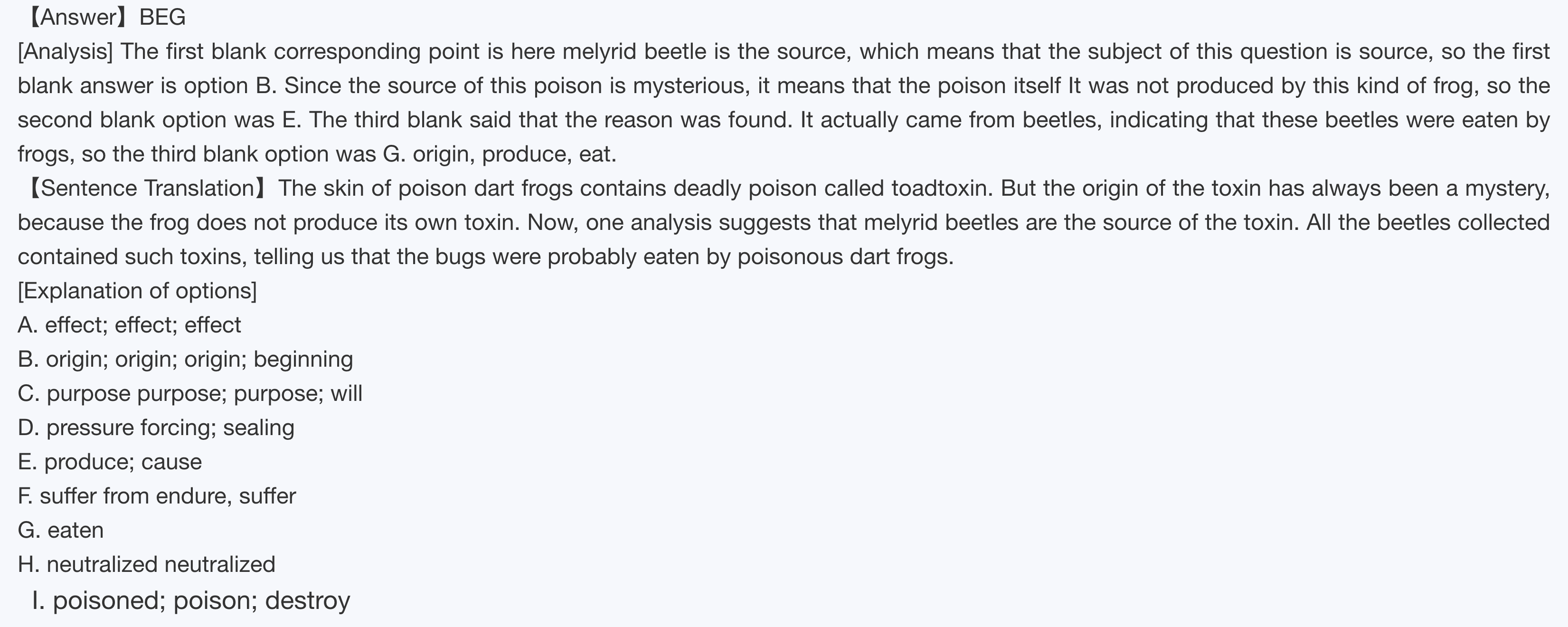This screenshot has height=627, width=1568.
Task: Select option I. poisoned line
Action: click(191, 600)
